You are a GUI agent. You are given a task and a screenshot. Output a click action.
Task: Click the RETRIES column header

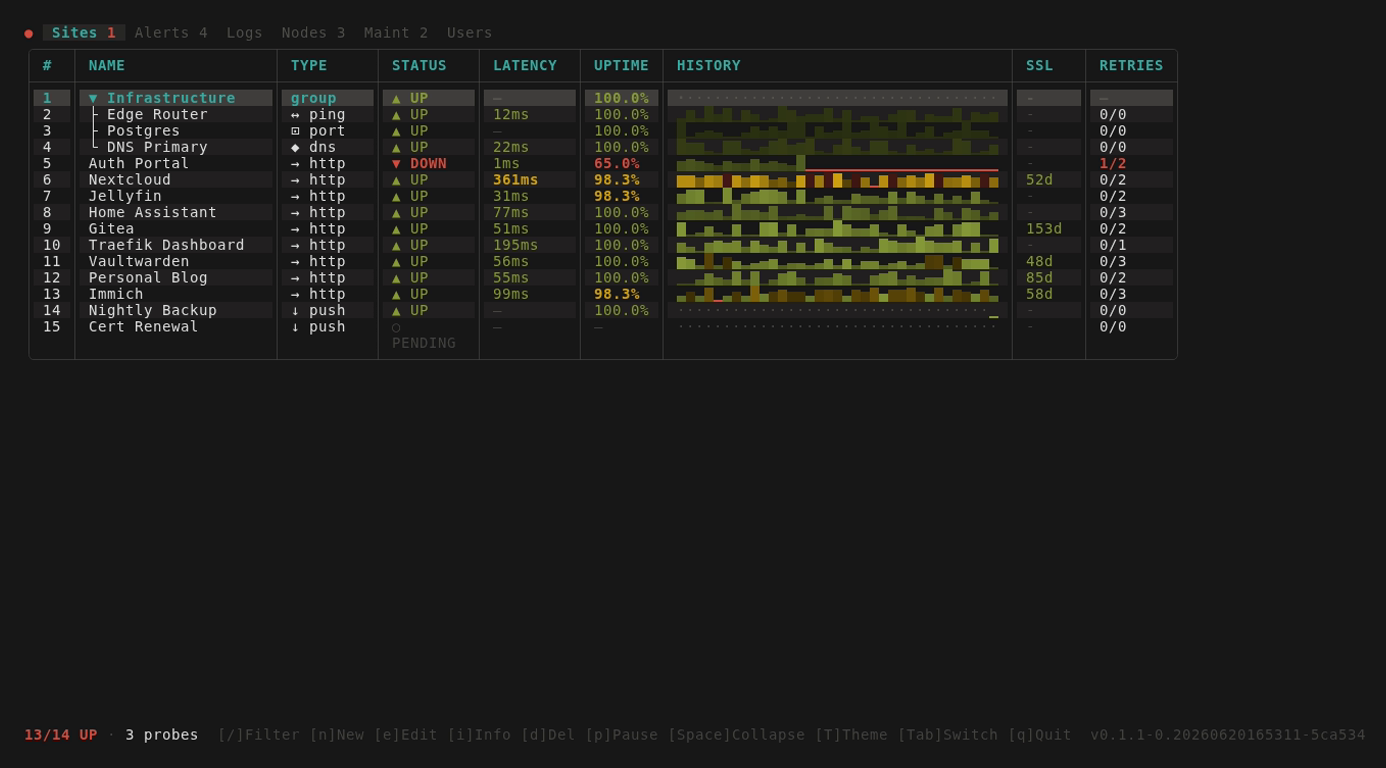[1132, 66]
